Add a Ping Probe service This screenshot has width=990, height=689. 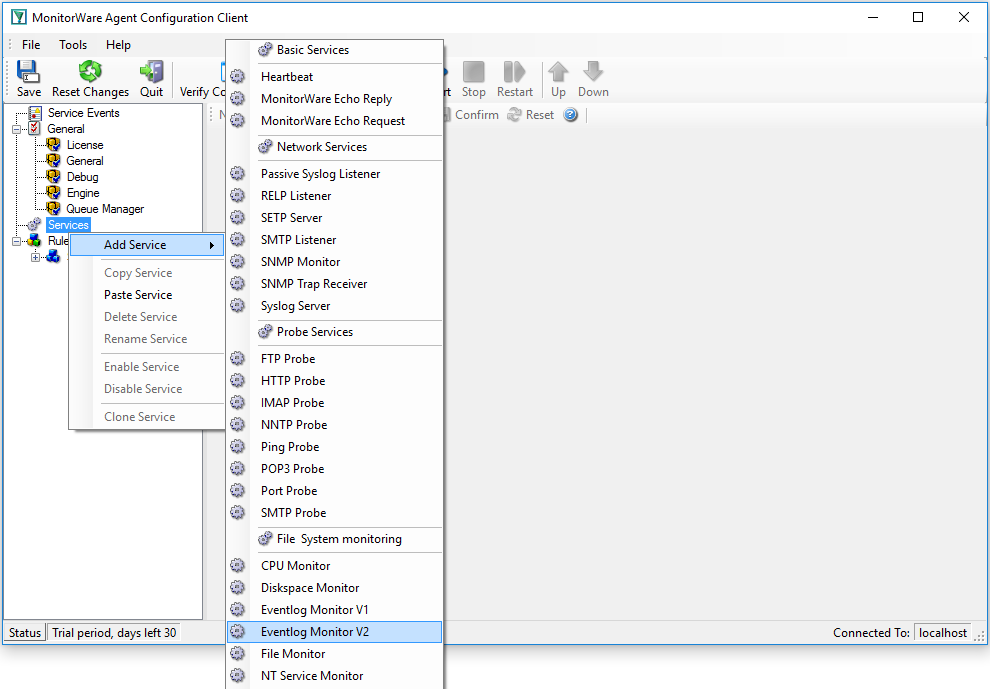pos(335,447)
